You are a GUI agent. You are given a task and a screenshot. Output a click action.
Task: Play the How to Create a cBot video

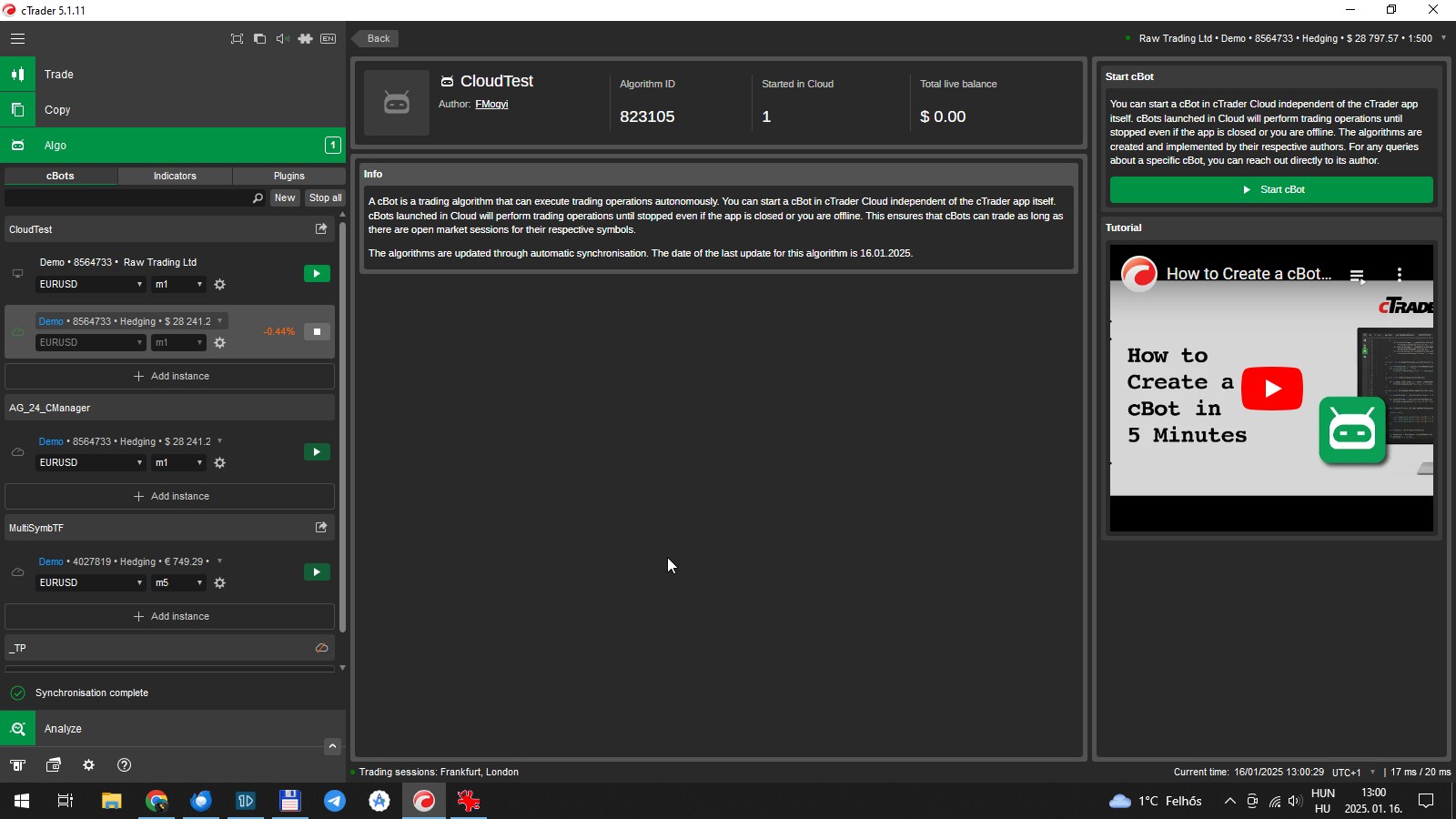coord(1271,389)
